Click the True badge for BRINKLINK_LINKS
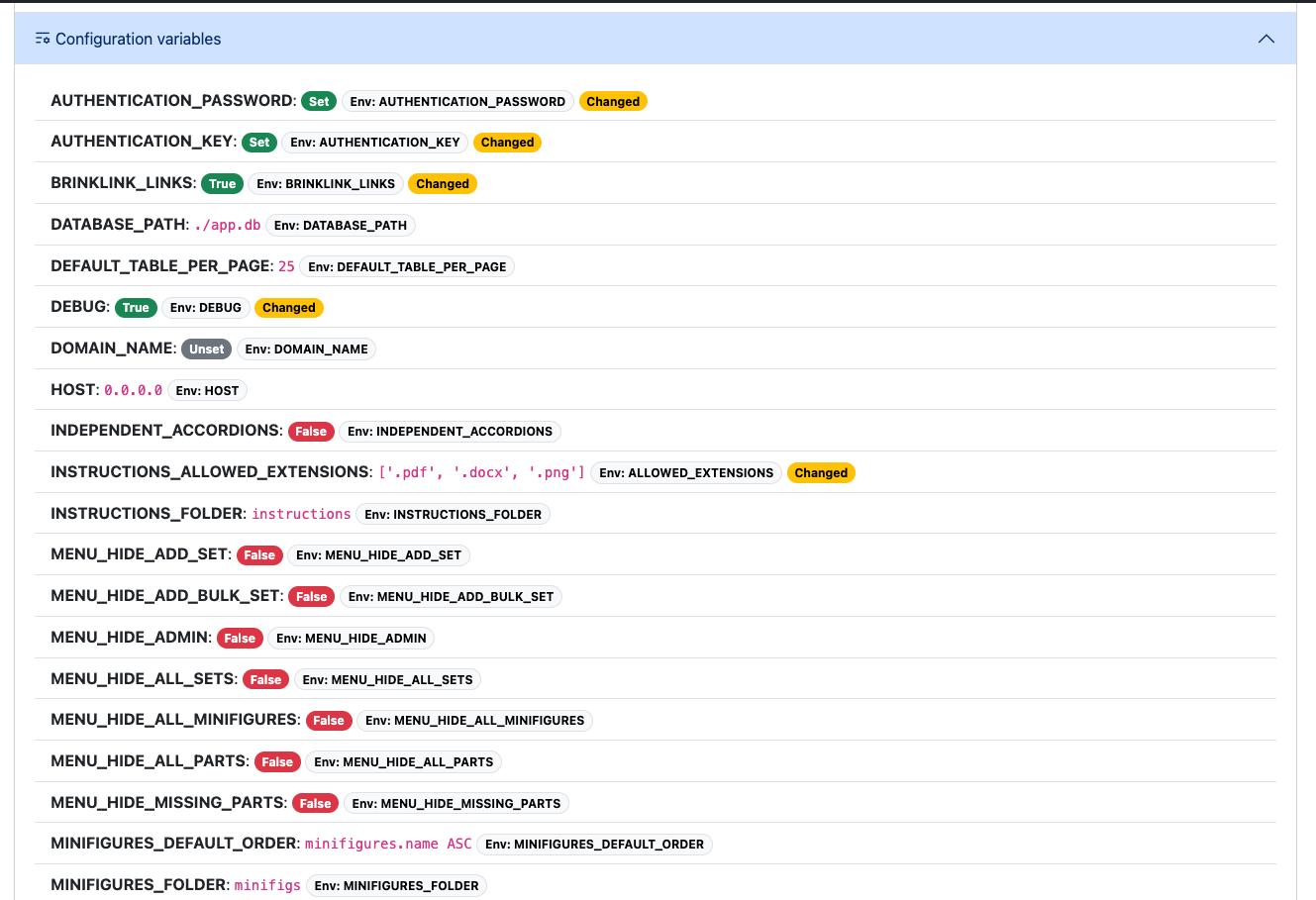 pos(223,184)
